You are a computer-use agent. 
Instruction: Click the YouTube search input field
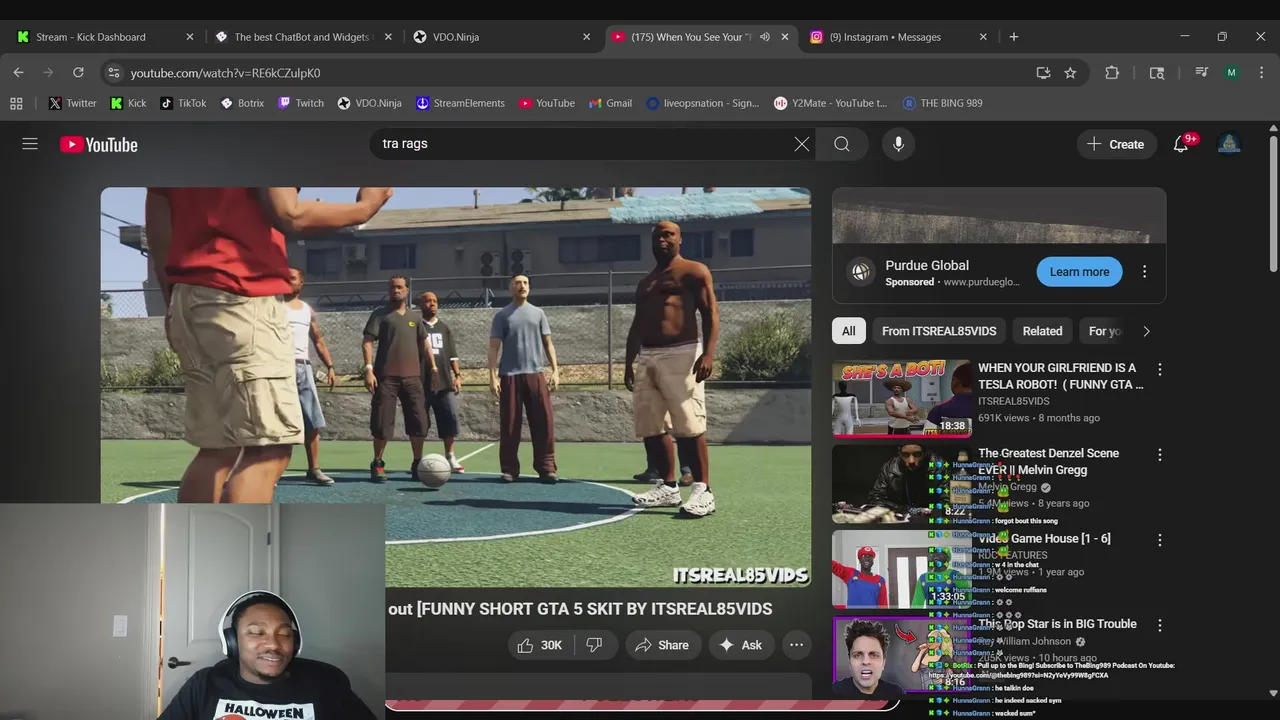[580, 144]
